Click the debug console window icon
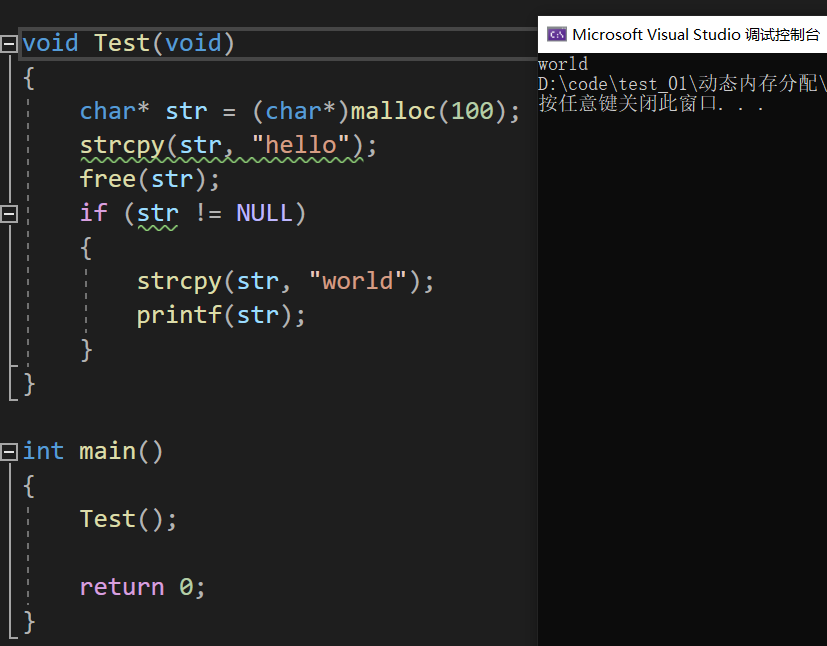The height and width of the screenshot is (646, 827). pyautogui.click(x=556, y=35)
